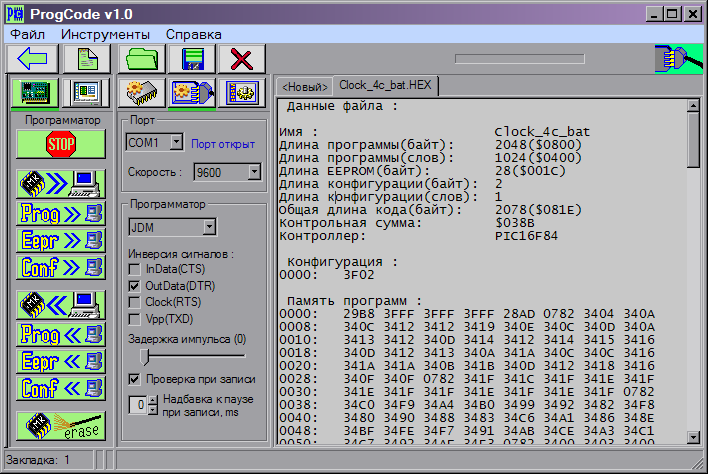Click the connector plug icon at top right
The image size is (708, 474).
[x=679, y=59]
